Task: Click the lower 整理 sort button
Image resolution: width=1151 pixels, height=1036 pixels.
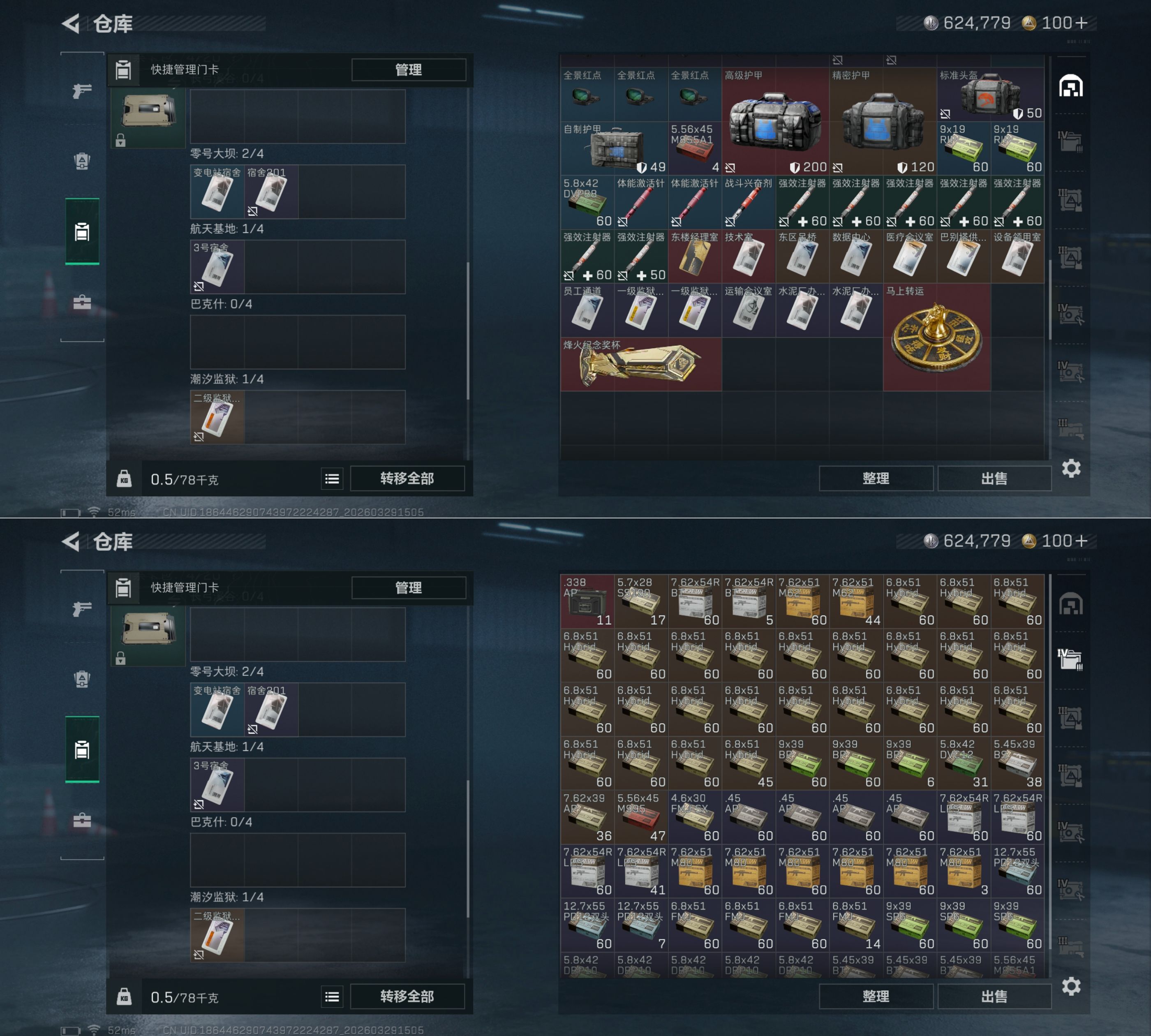Action: (876, 996)
